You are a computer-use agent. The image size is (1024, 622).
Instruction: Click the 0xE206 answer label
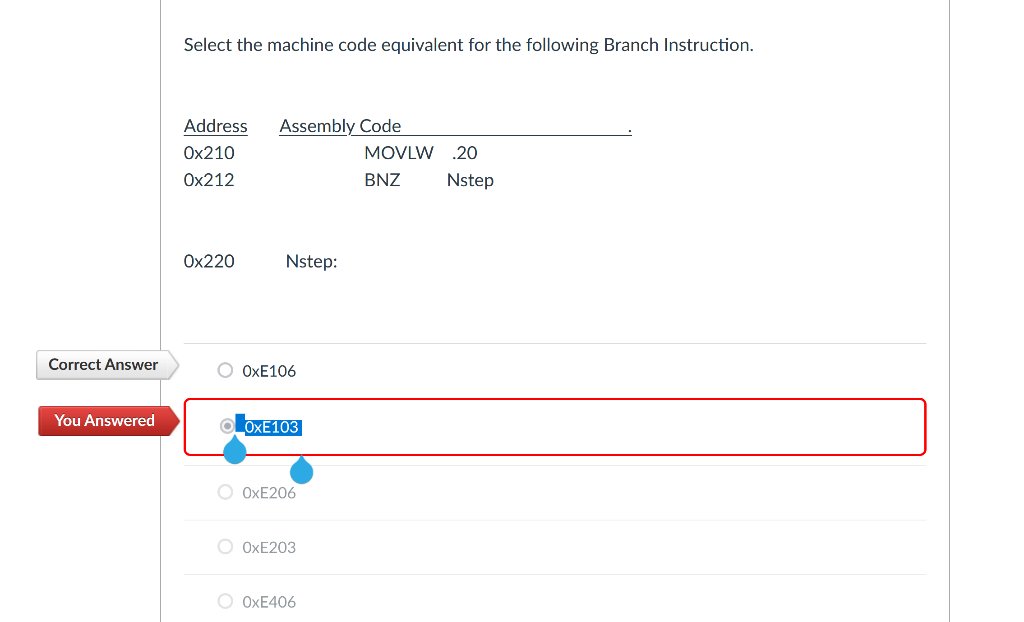point(268,492)
